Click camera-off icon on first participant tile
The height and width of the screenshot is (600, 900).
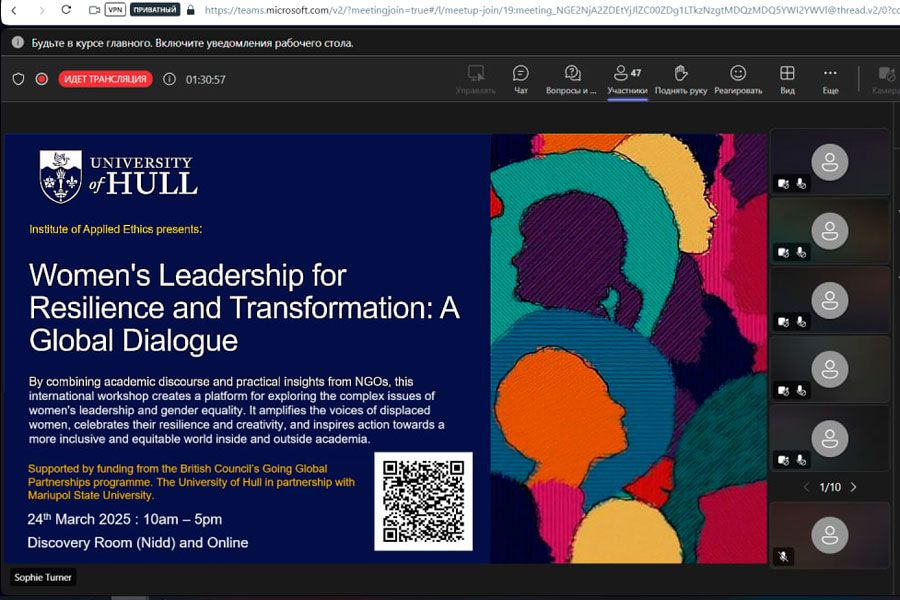(783, 184)
